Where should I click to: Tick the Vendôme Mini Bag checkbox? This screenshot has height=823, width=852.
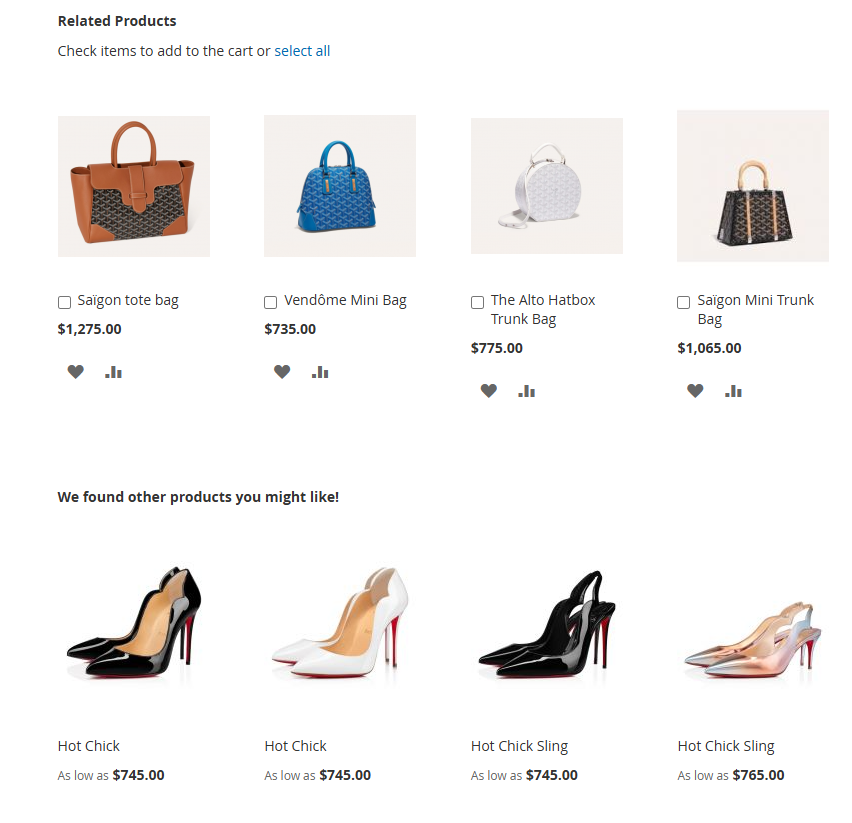[271, 302]
